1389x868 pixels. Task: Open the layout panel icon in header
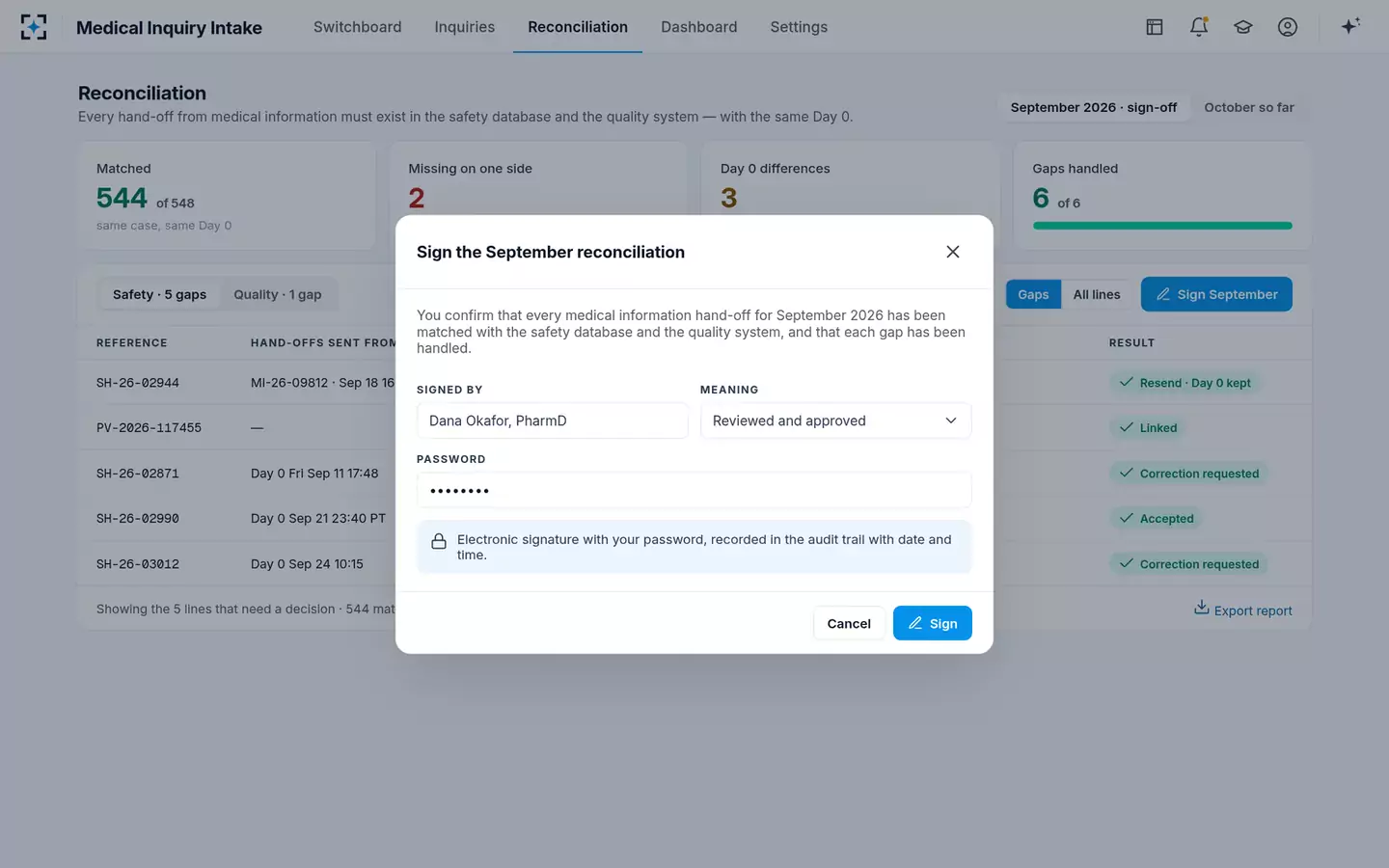click(x=1155, y=27)
